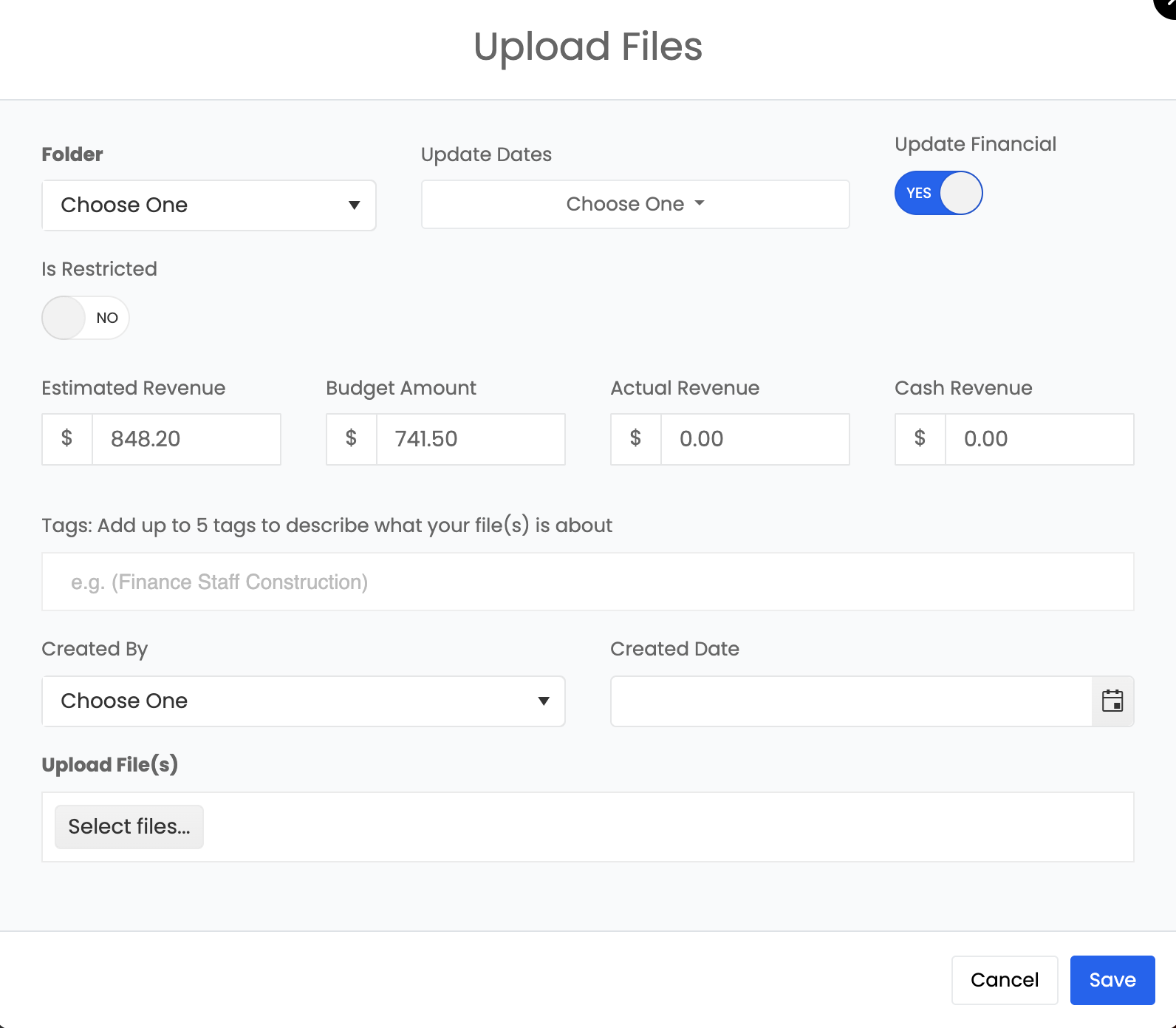Click the dollar sign beside Budget Amount
This screenshot has width=1176, height=1028.
click(352, 439)
